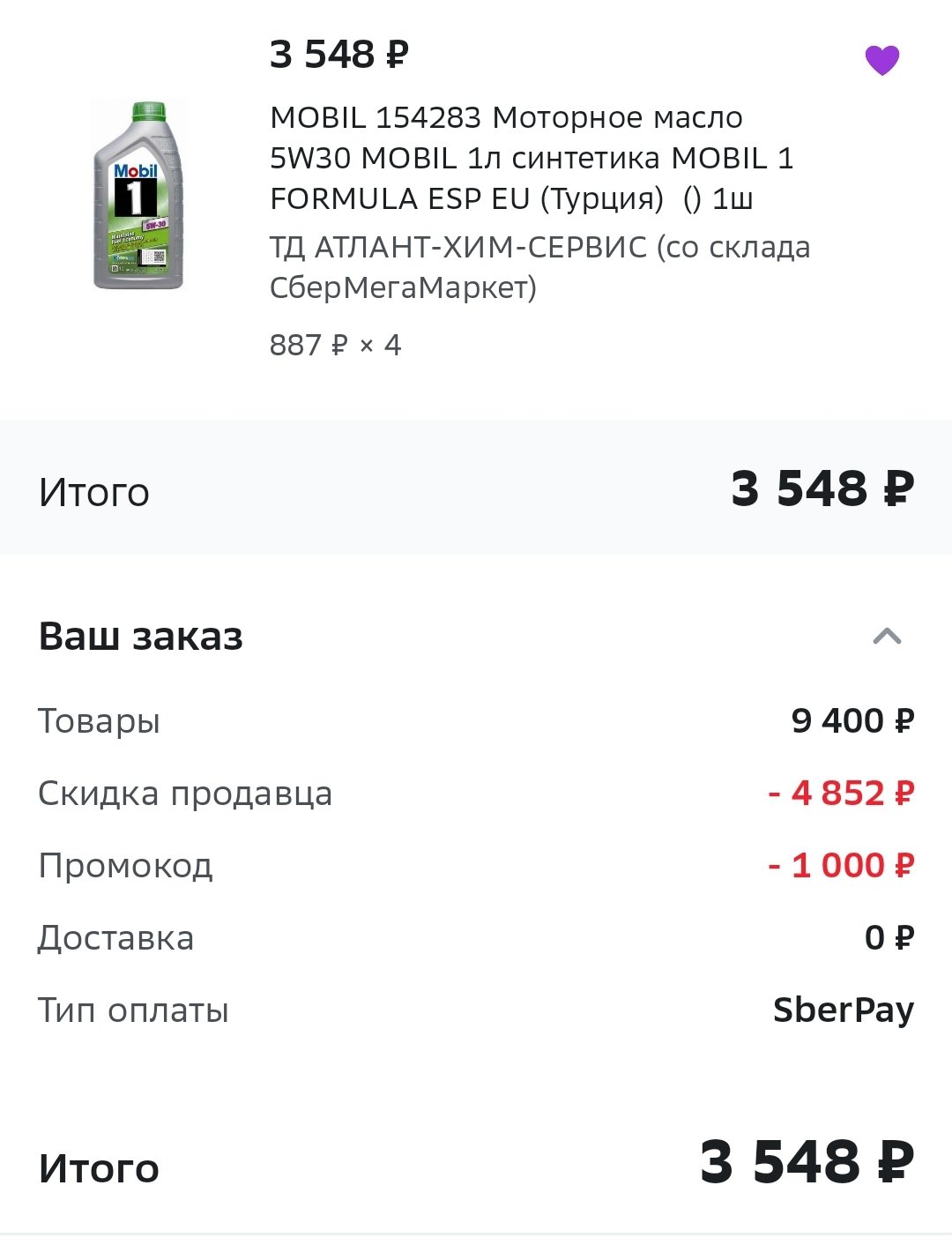952x1245 pixels.
Task: Click the Скидка продавца label
Action: 185,794
